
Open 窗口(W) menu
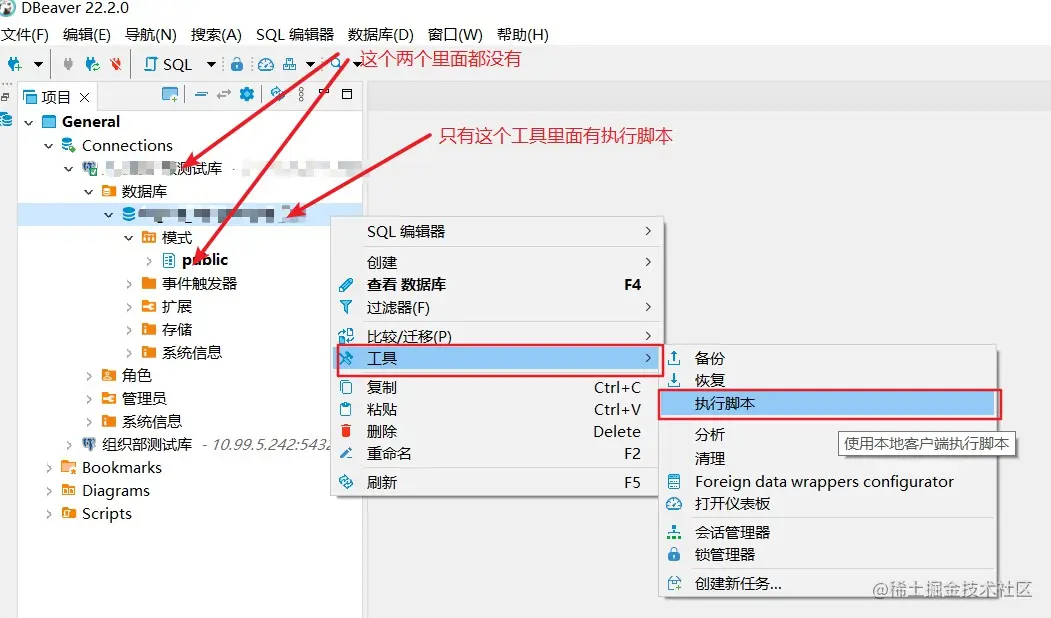[455, 35]
